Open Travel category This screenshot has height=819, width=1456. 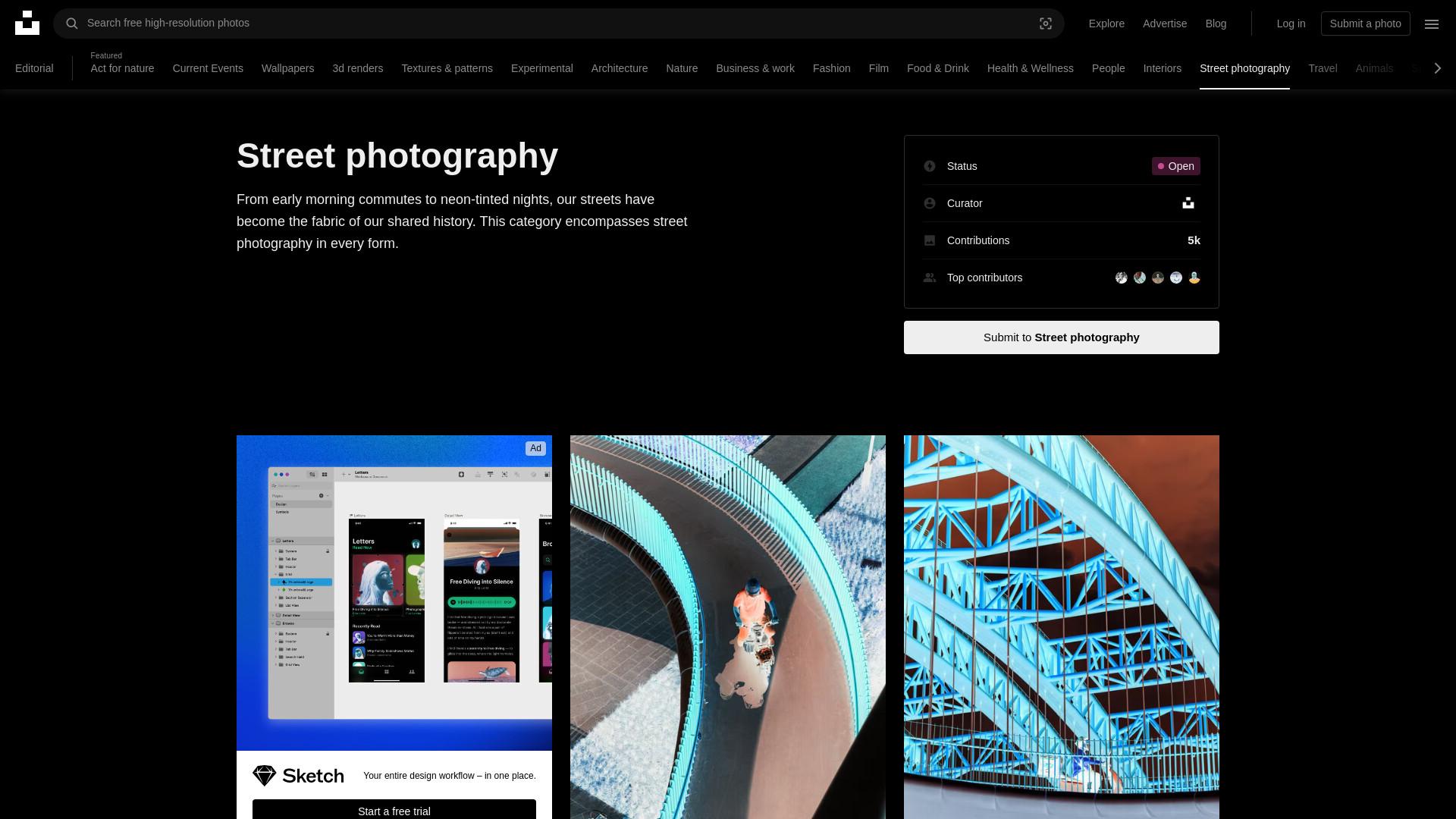(1323, 68)
